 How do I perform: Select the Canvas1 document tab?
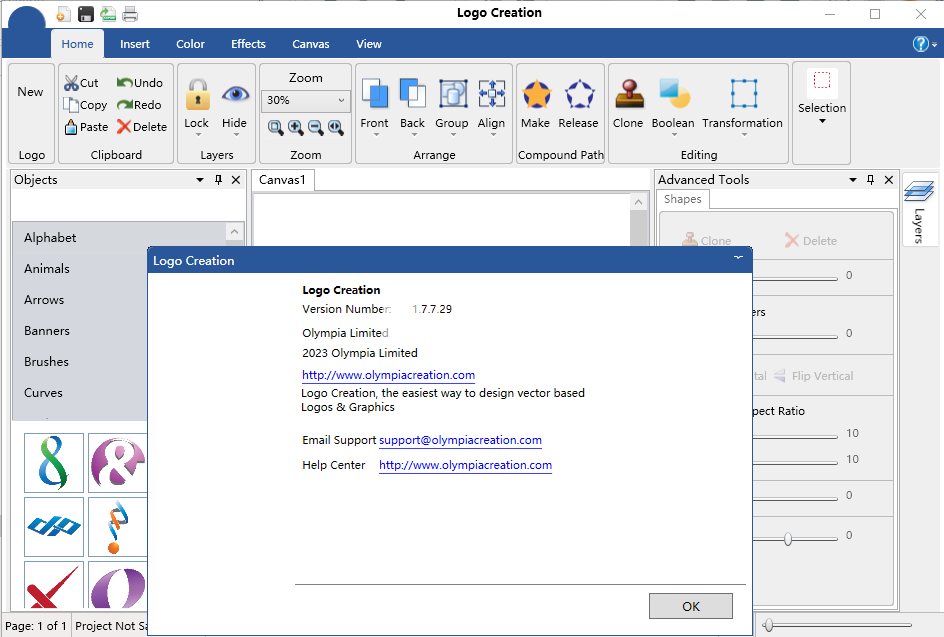(x=282, y=180)
